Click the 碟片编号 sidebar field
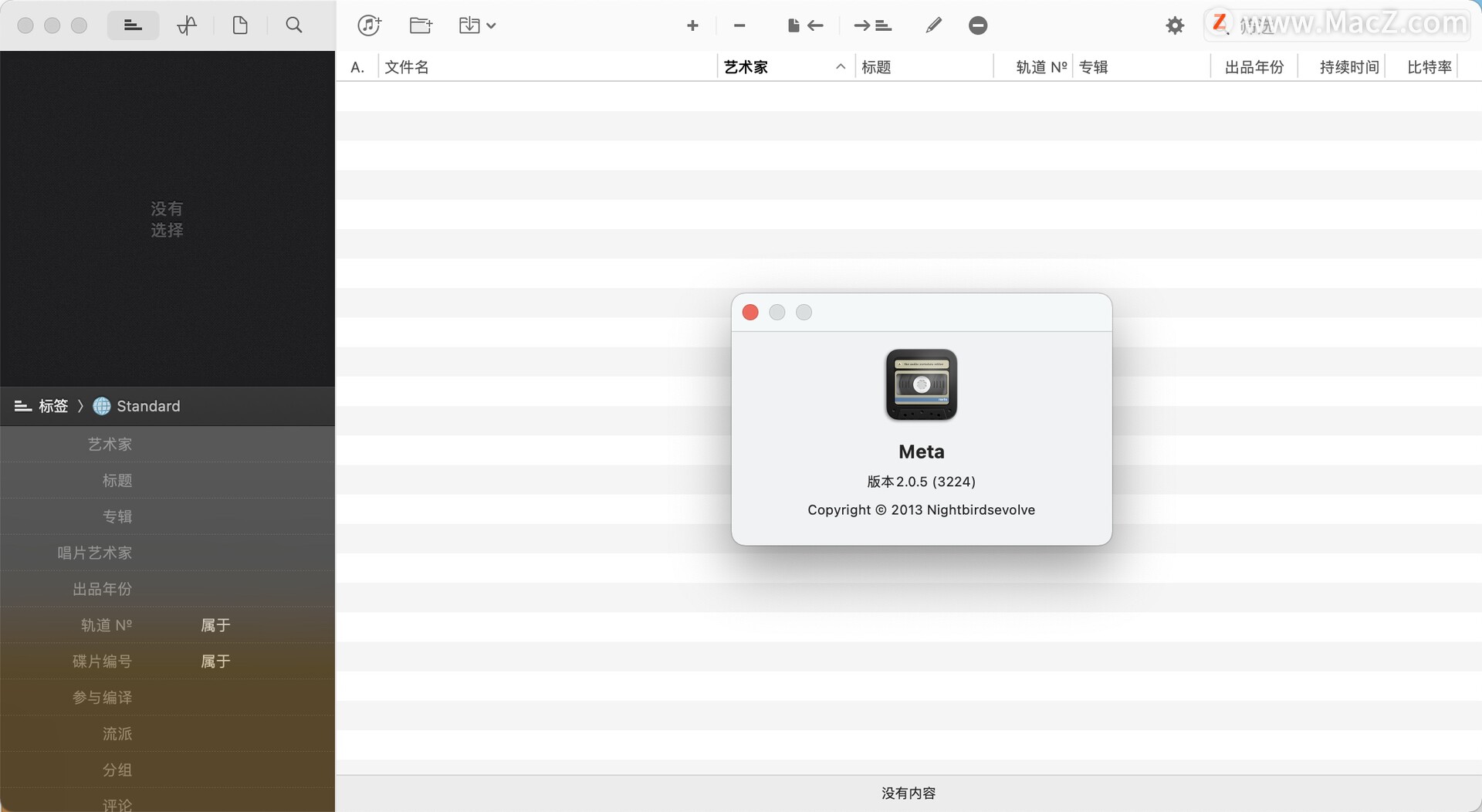The image size is (1482, 812). tap(167, 662)
